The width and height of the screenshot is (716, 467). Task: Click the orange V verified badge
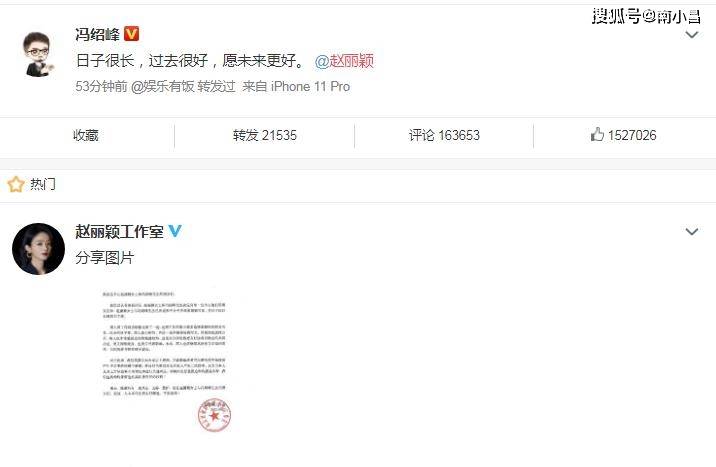[x=132, y=34]
